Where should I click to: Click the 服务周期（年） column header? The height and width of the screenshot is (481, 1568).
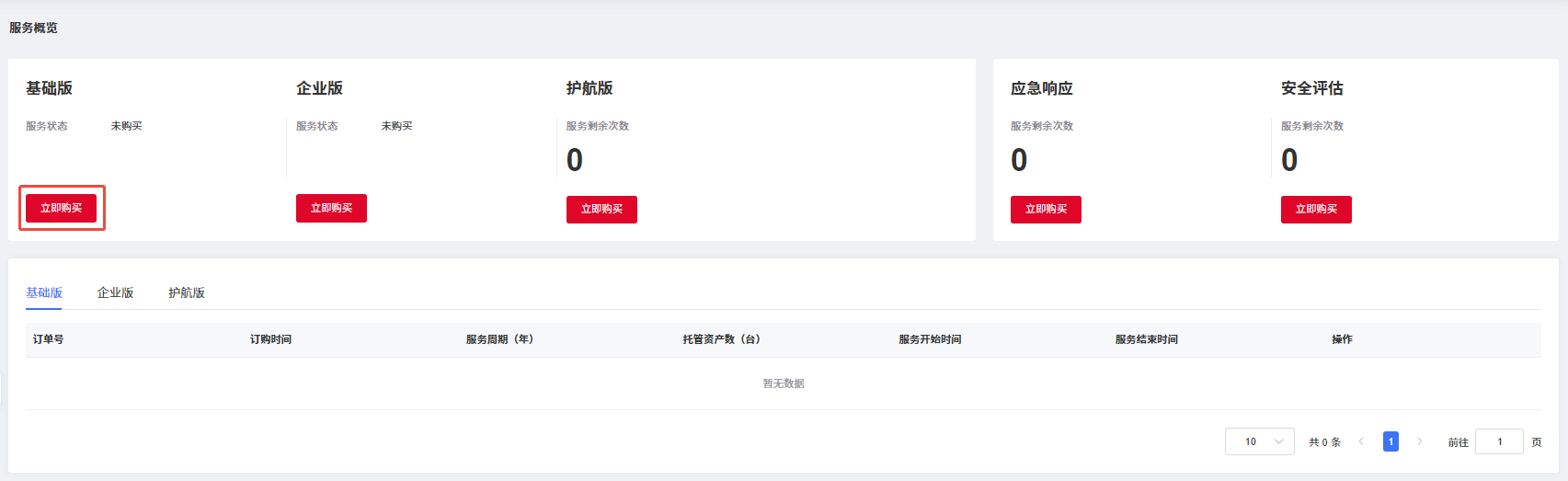[499, 339]
